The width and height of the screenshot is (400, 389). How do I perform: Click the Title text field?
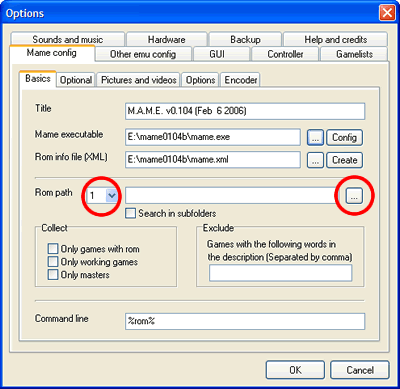[245, 111]
